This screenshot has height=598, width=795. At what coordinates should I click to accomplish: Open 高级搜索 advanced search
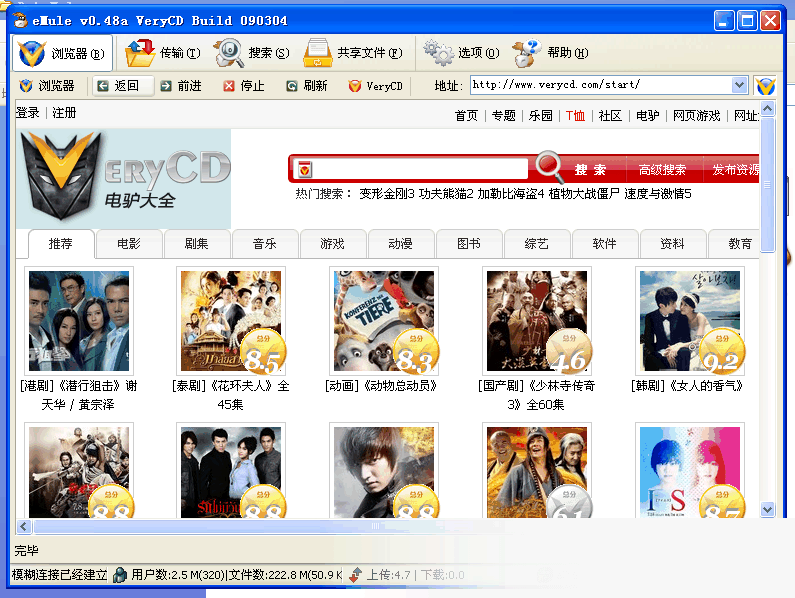[x=662, y=170]
